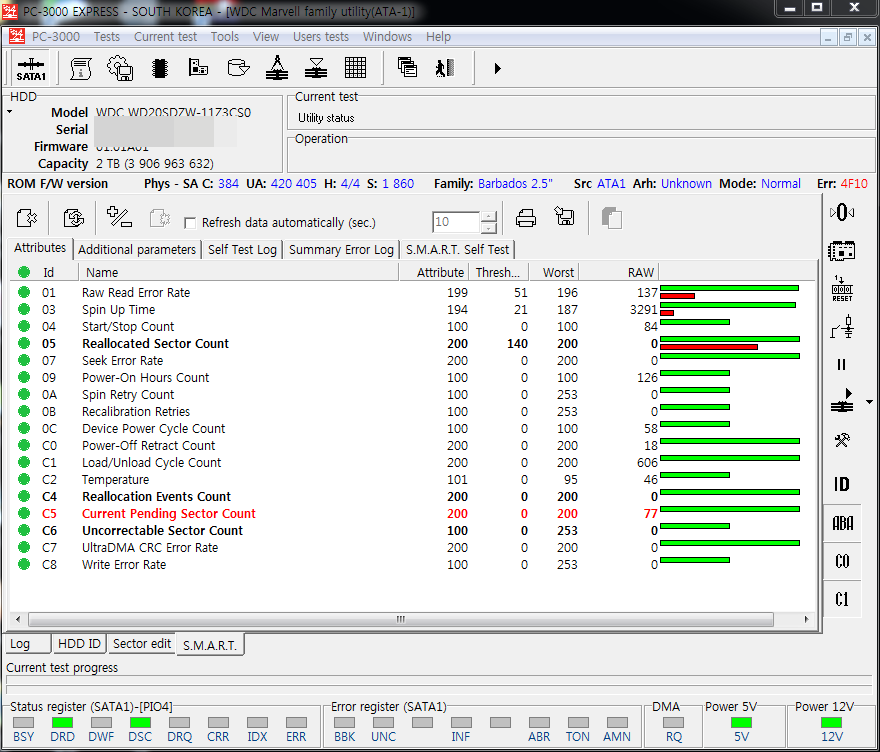Sort by the Name column header
This screenshot has height=752, width=880.
coord(239,272)
